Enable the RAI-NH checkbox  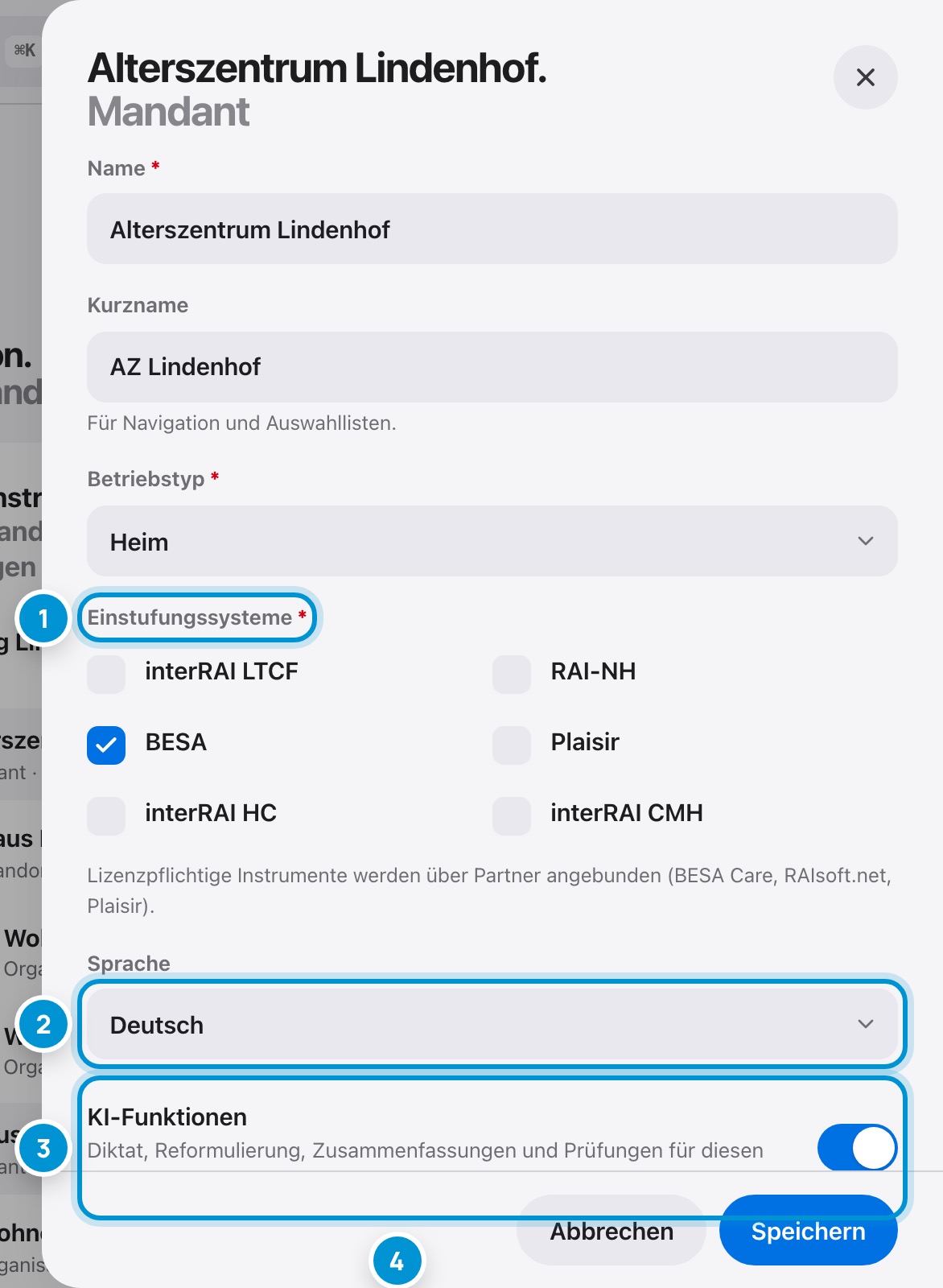(x=512, y=675)
